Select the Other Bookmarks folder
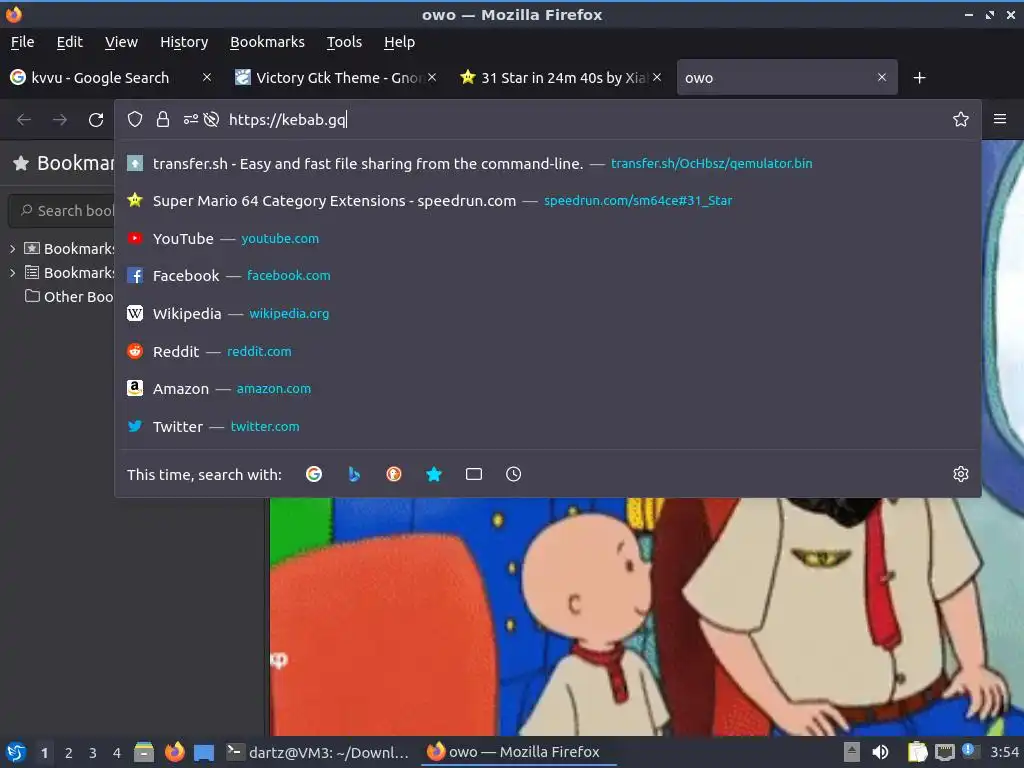The height and width of the screenshot is (768, 1024). [x=69, y=296]
